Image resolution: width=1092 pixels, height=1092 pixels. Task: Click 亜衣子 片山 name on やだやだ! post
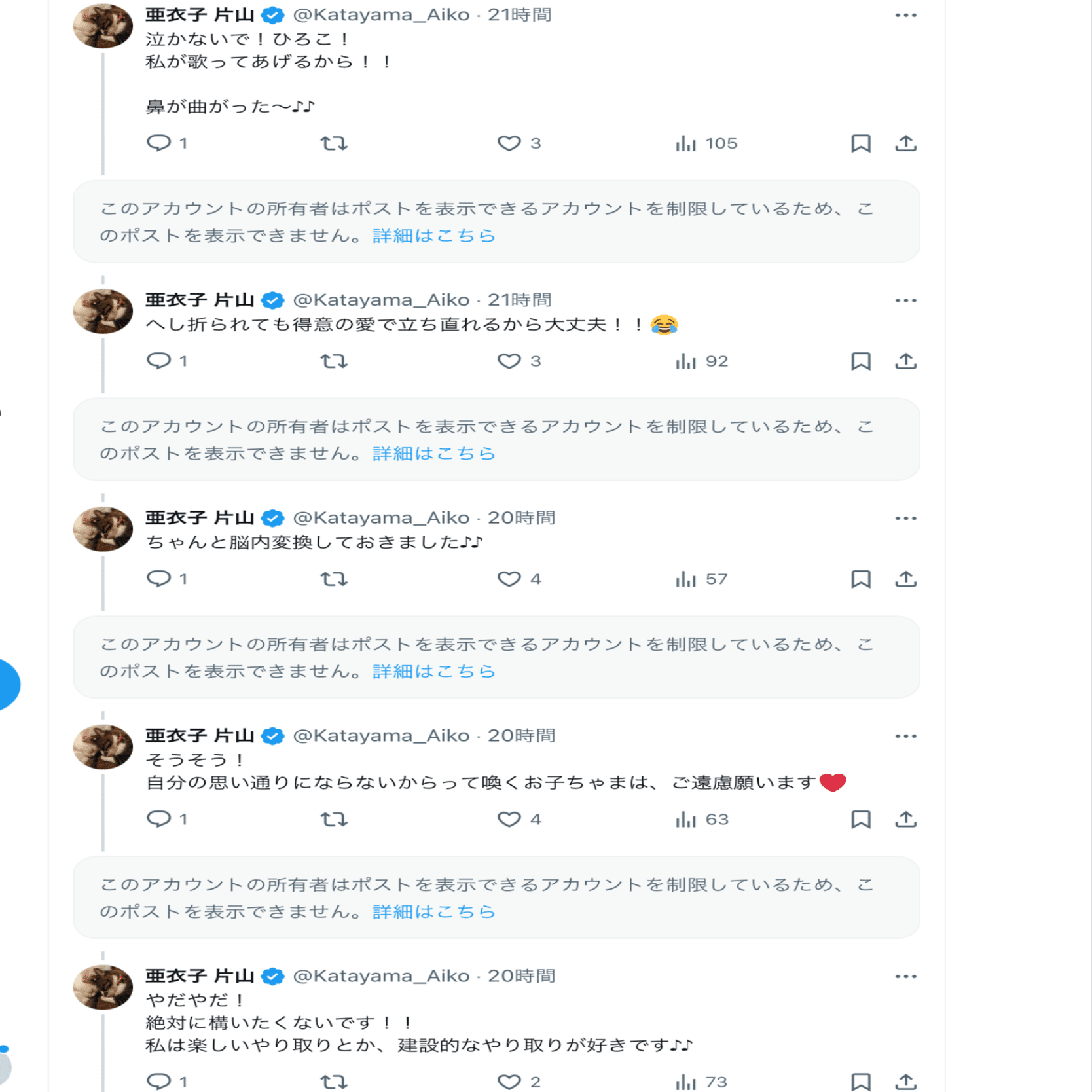[200, 976]
